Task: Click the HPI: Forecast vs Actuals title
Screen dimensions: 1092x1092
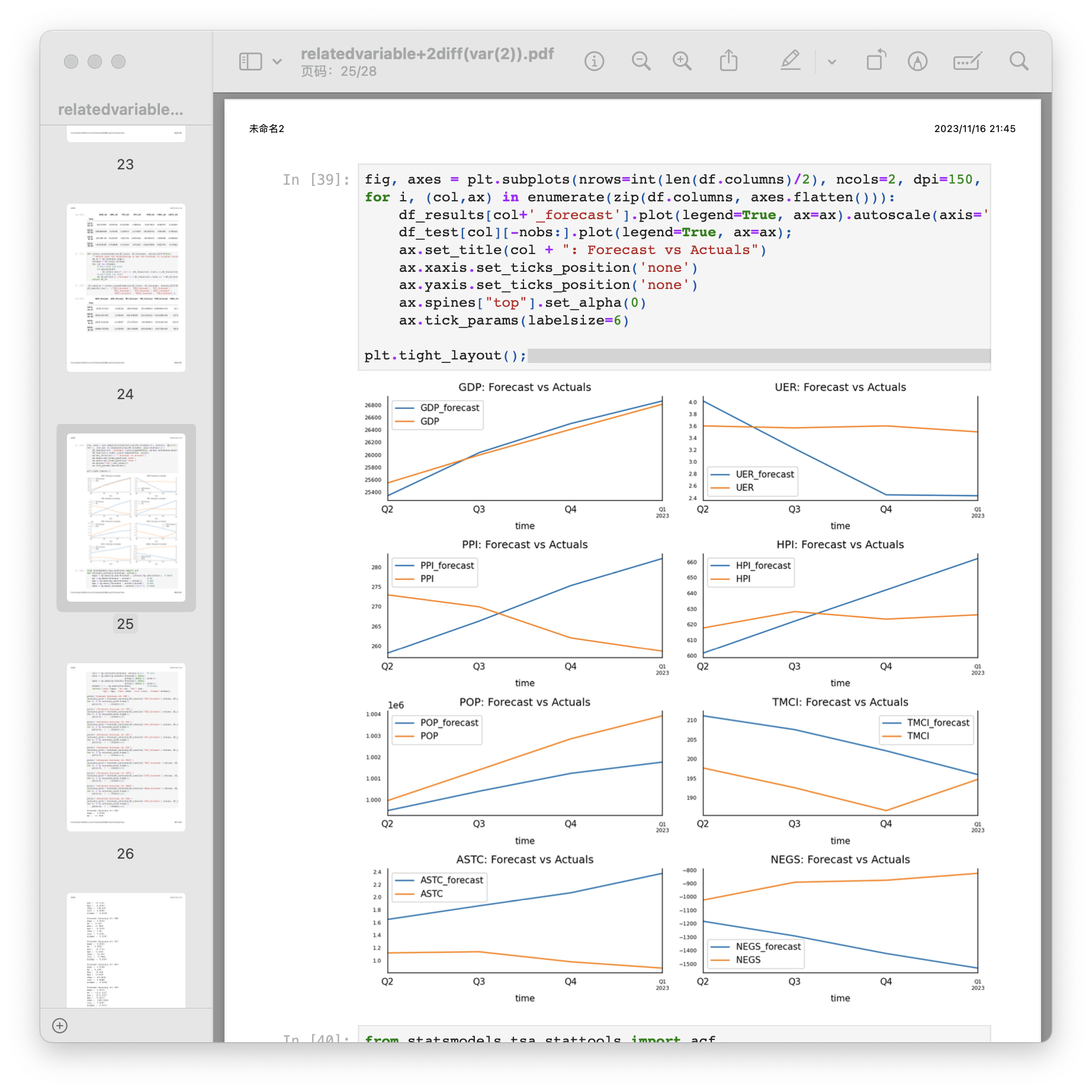Action: coord(840,545)
